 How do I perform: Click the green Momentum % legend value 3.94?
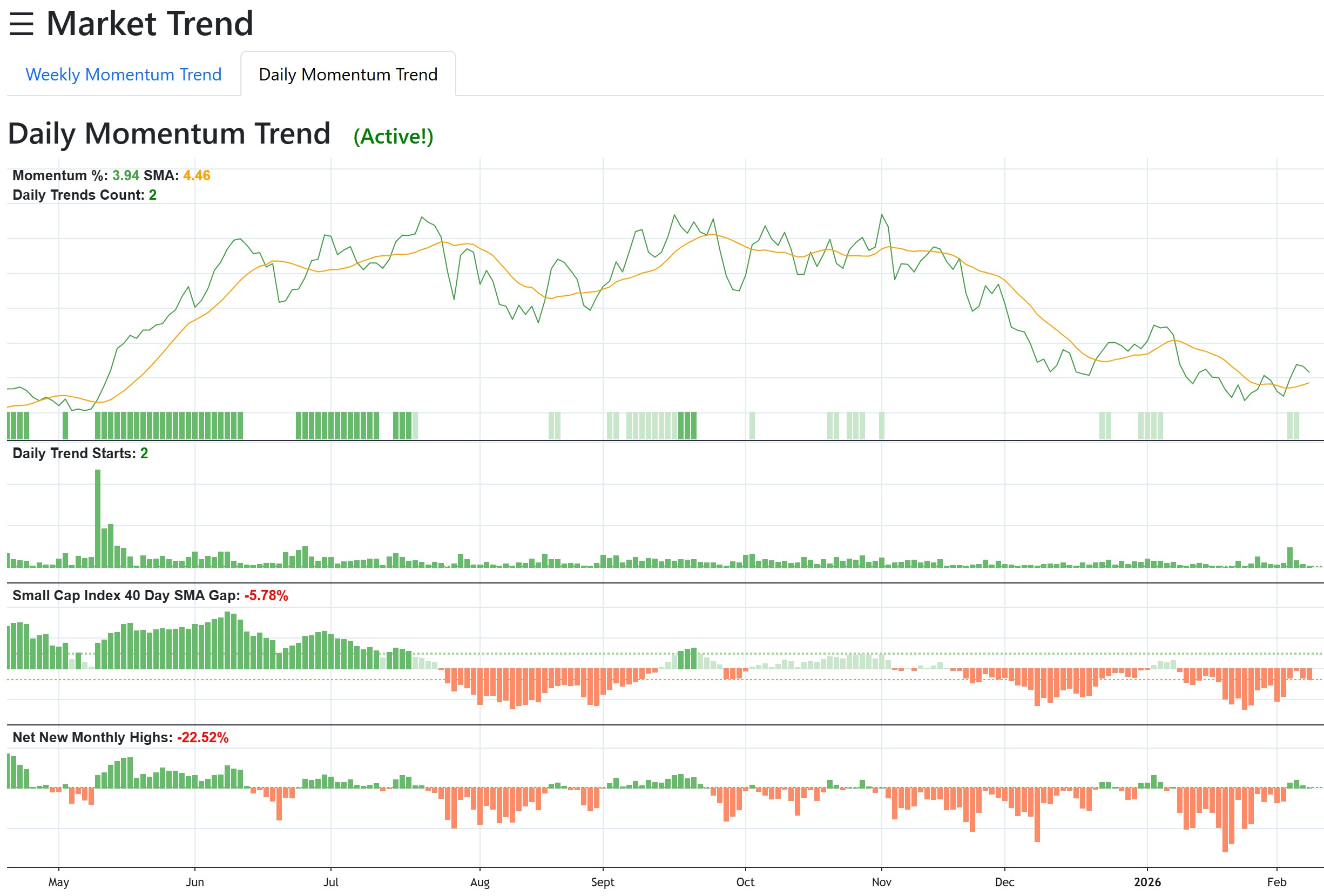point(126,176)
